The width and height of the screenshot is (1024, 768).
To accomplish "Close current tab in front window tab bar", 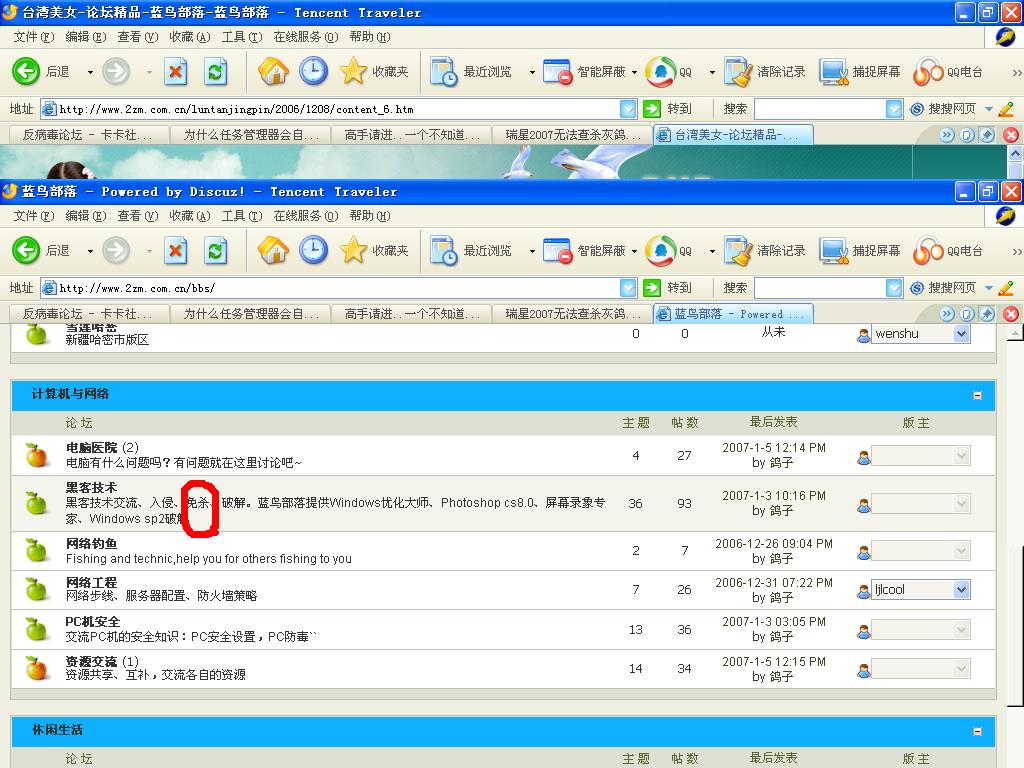I will pos(1011,314).
